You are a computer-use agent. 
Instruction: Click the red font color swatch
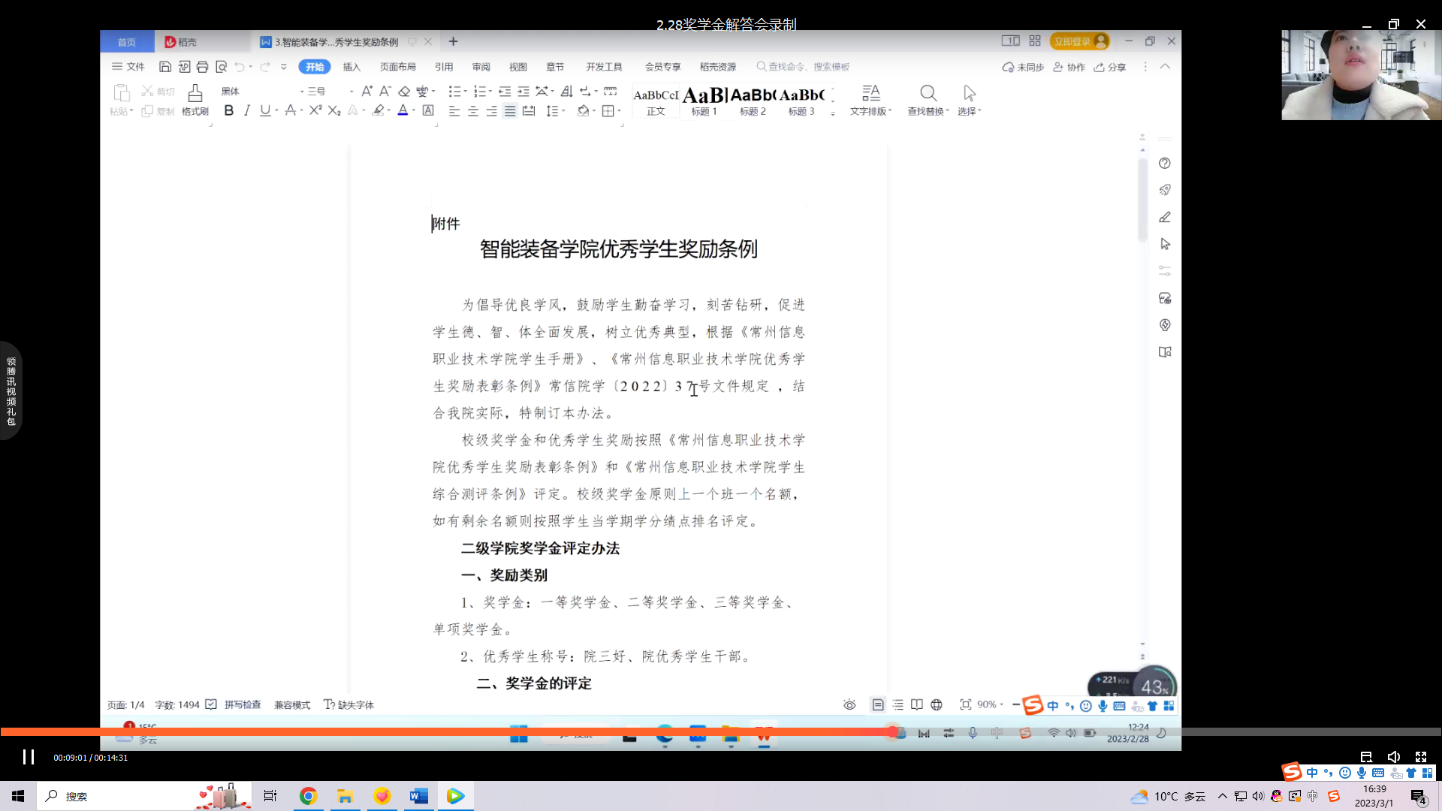coord(403,111)
